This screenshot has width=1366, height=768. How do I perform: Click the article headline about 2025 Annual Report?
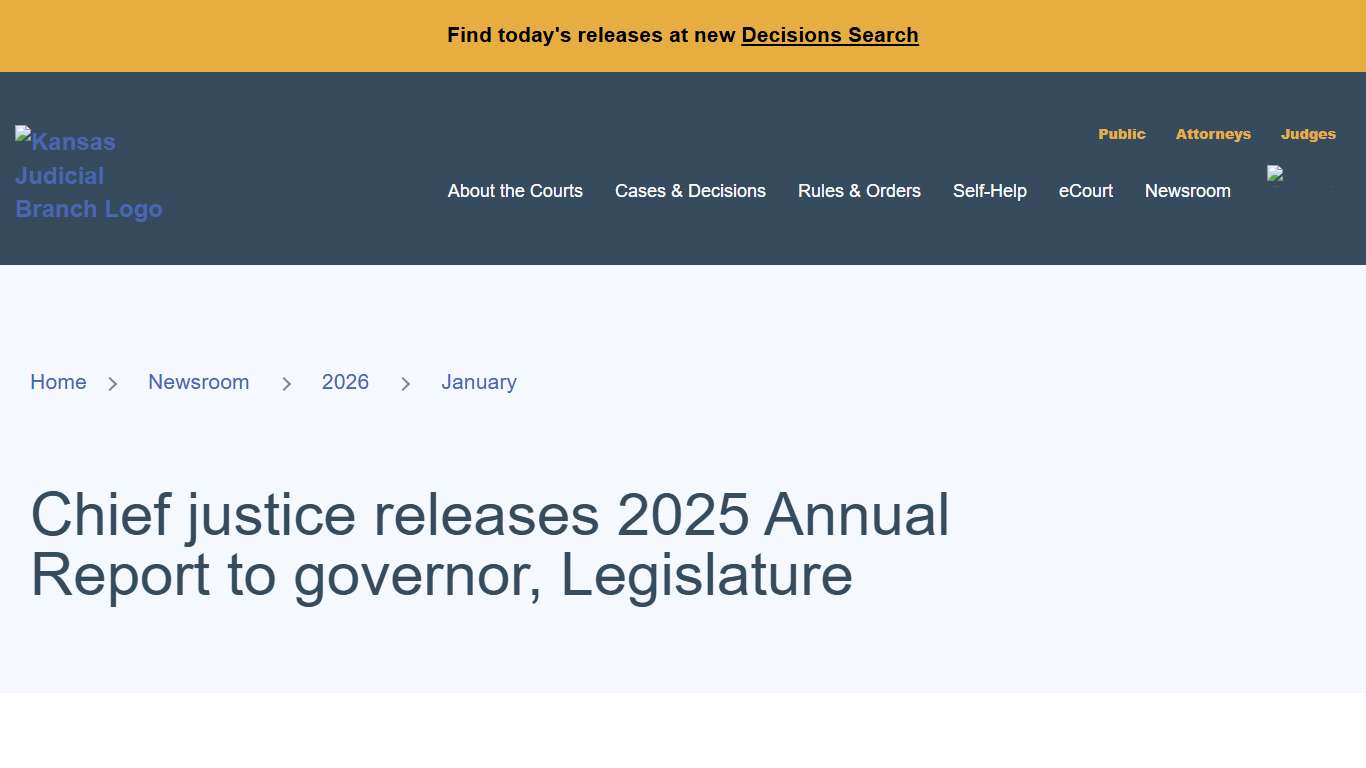(490, 545)
